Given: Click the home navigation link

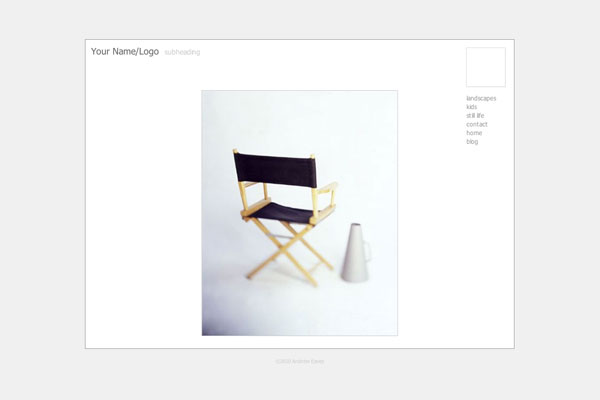Looking at the screenshot, I should pos(474,133).
